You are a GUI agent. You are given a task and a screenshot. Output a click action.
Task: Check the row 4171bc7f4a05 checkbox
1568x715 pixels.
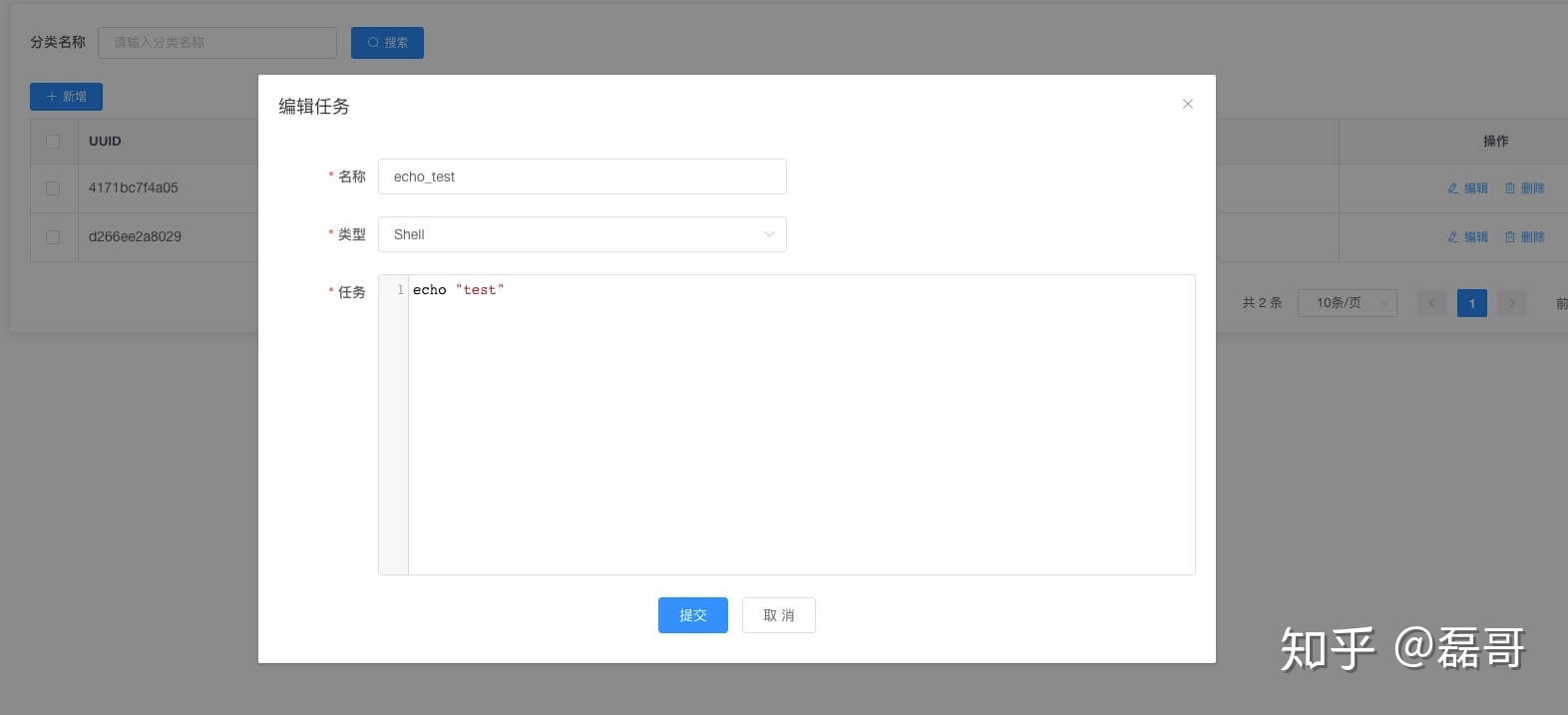[53, 187]
